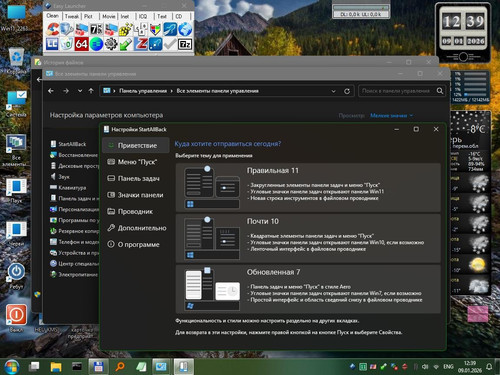
Task: Expand the address bar history dropdown
Action: tap(333, 91)
